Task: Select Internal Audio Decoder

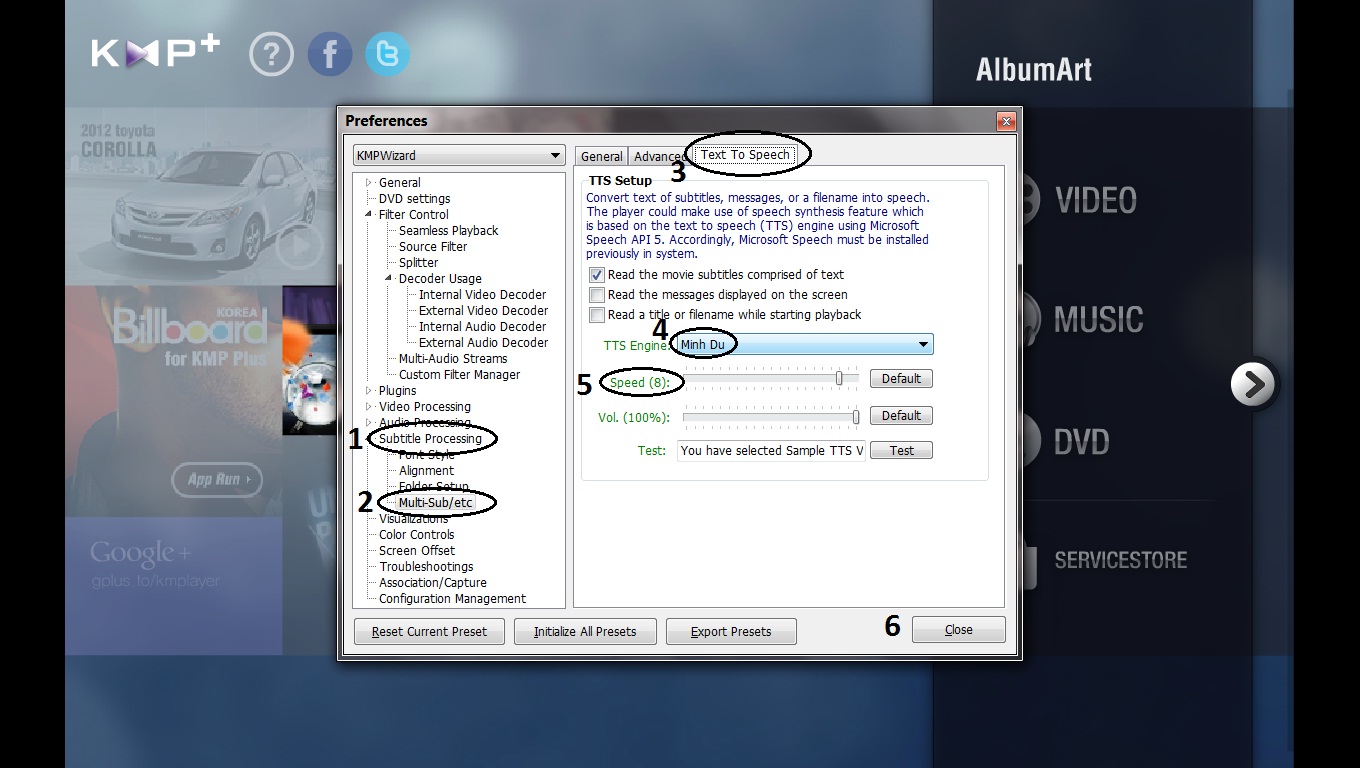Action: click(x=482, y=327)
